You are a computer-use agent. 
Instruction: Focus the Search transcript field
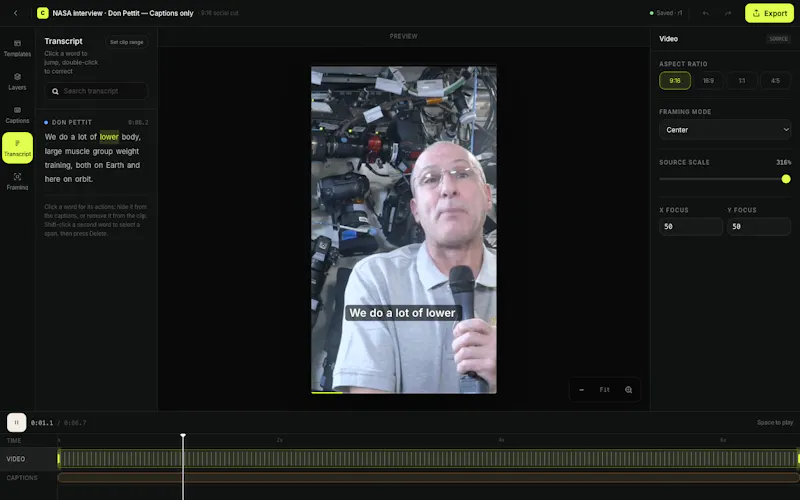point(96,91)
